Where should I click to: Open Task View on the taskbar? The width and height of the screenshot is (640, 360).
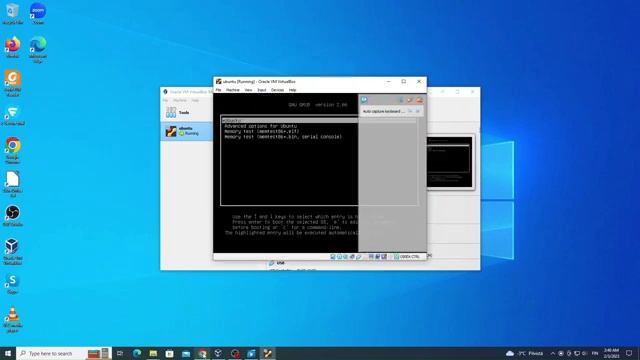point(120,353)
